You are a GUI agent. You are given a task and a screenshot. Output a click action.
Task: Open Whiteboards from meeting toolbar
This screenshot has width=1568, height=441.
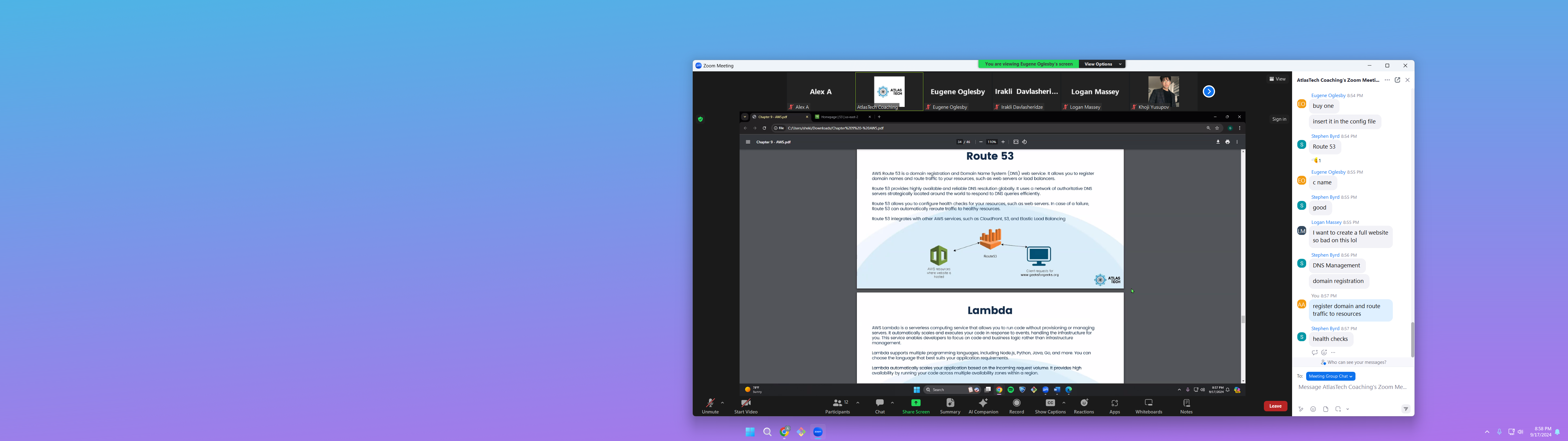(x=1149, y=403)
